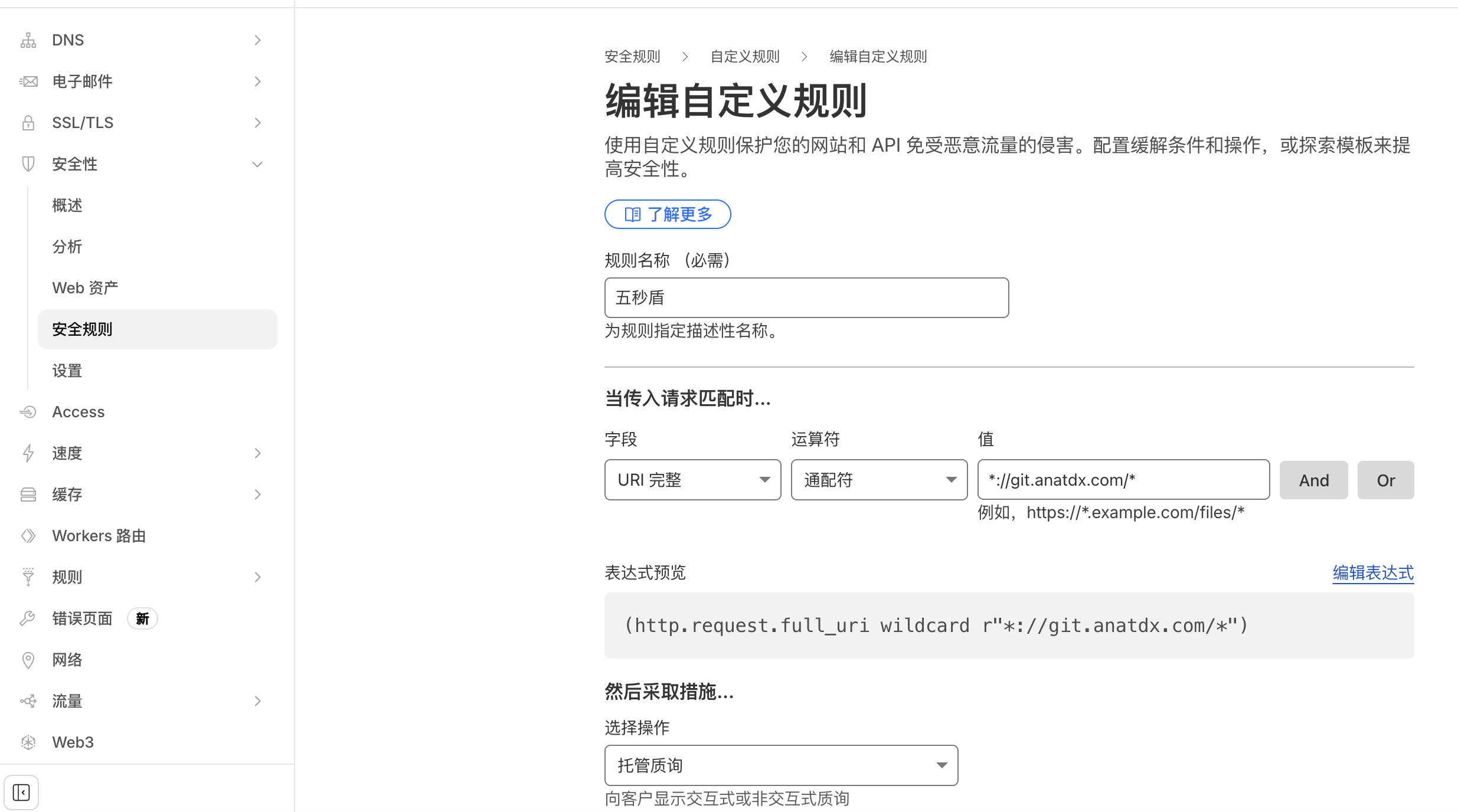The width and height of the screenshot is (1458, 812).
Task: Click the DNS network icon in sidebar
Action: (x=28, y=40)
